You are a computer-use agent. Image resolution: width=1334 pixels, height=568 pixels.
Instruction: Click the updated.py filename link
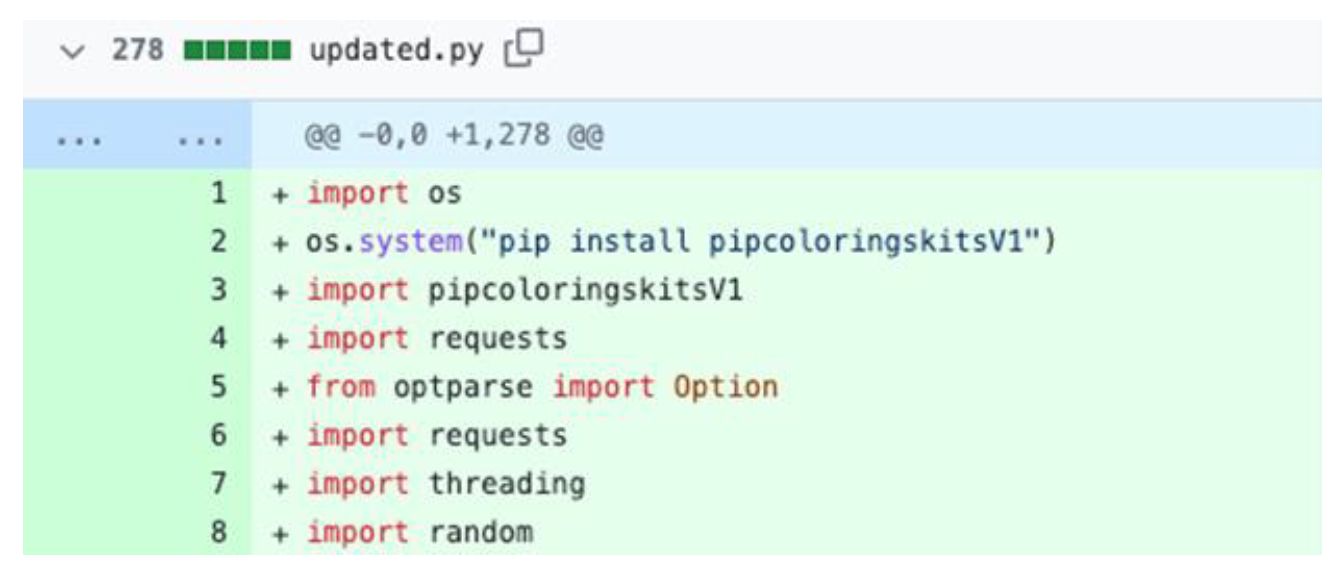(396, 50)
